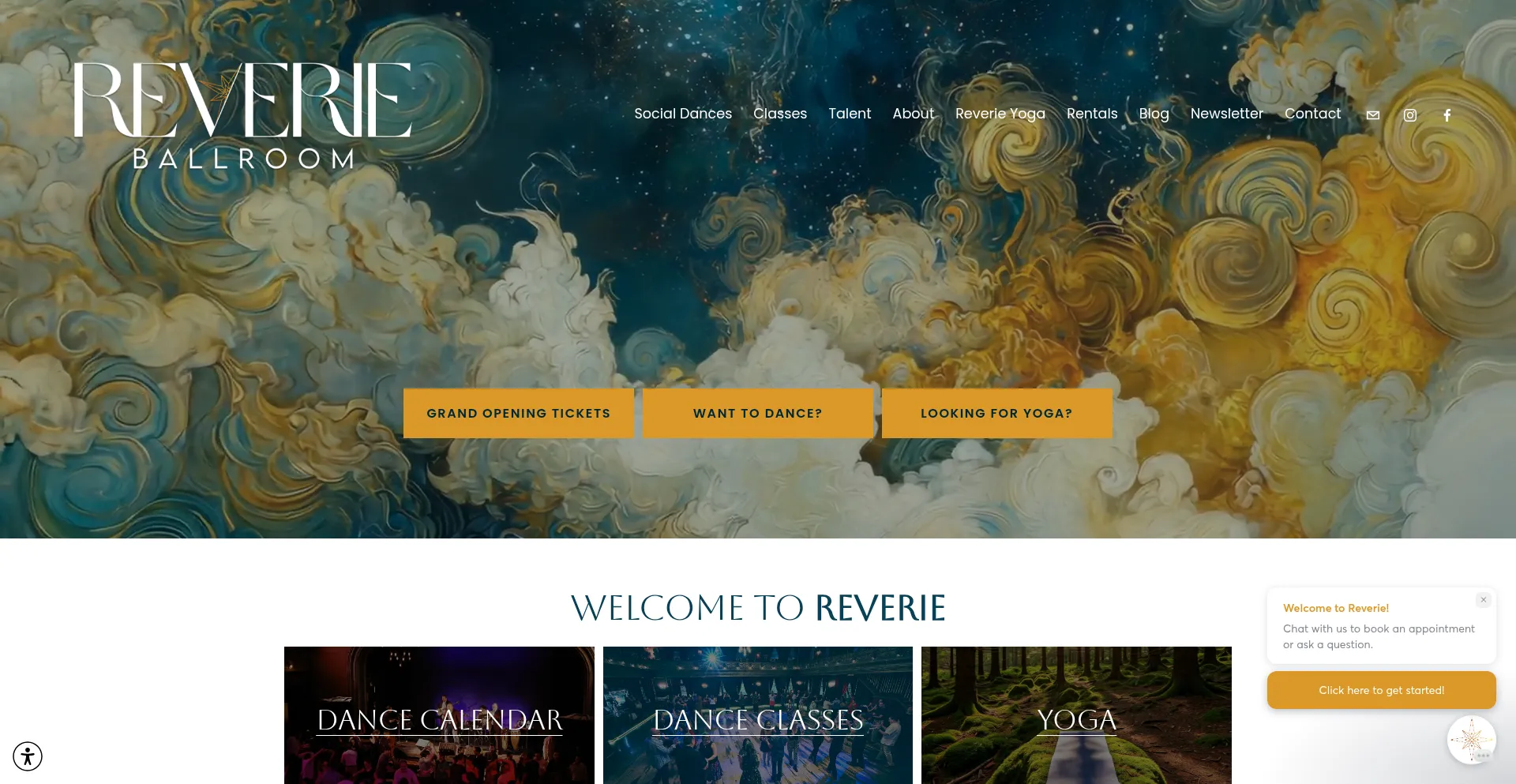Select Rentals in the navigation
The height and width of the screenshot is (784, 1516).
[x=1092, y=114]
